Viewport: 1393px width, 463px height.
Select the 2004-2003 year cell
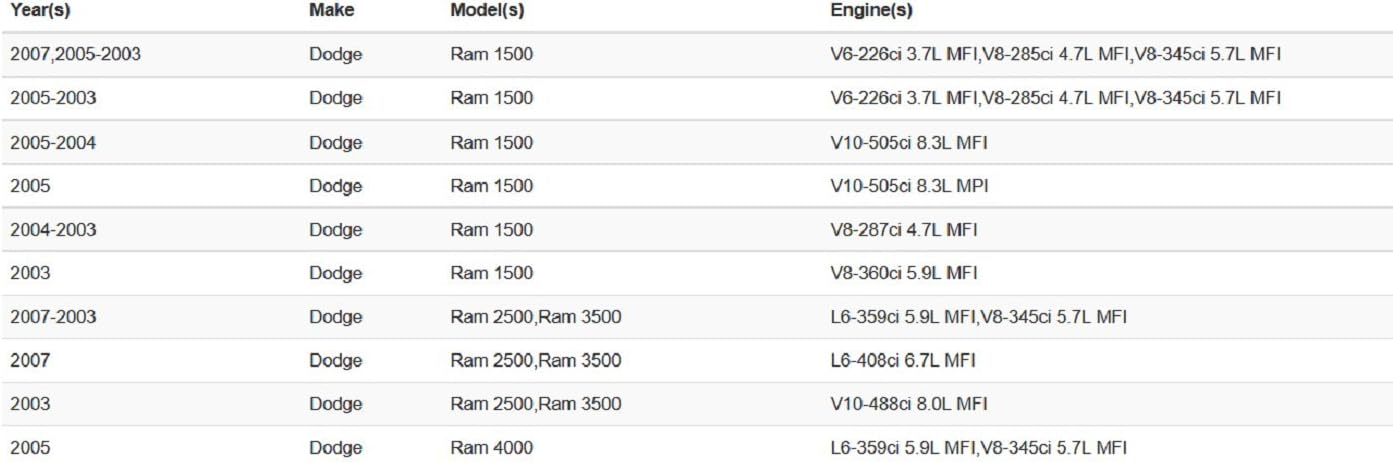point(53,230)
